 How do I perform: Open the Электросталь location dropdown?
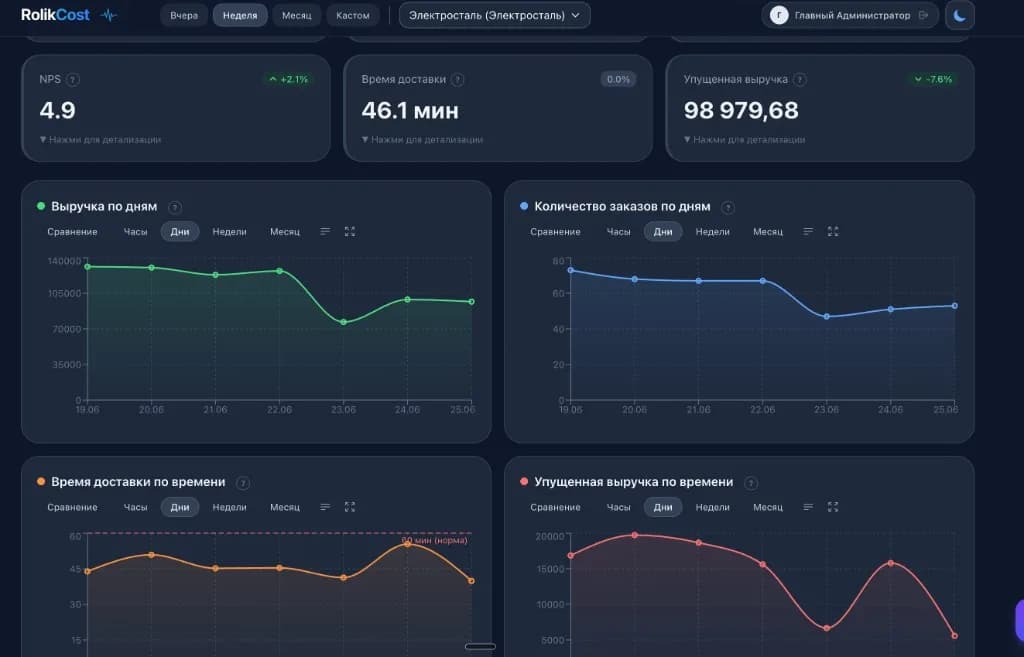[x=494, y=15]
